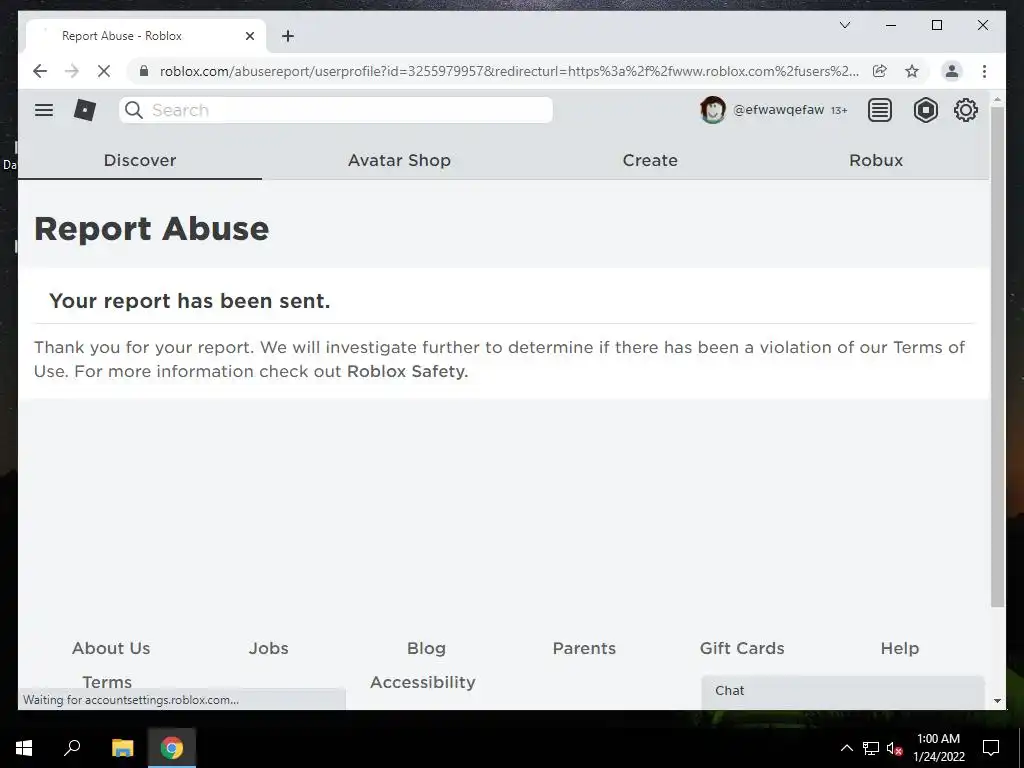Switch to the Discover tab
1024x768 pixels.
(140, 160)
